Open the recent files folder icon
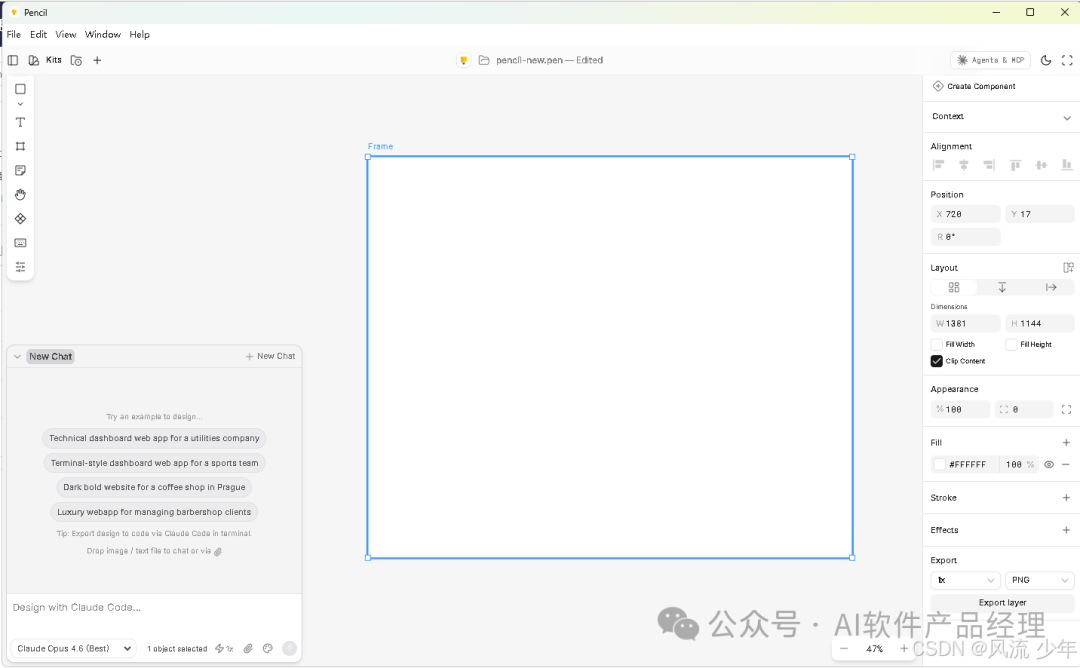Screen dimensions: 1080x668 coord(76,61)
